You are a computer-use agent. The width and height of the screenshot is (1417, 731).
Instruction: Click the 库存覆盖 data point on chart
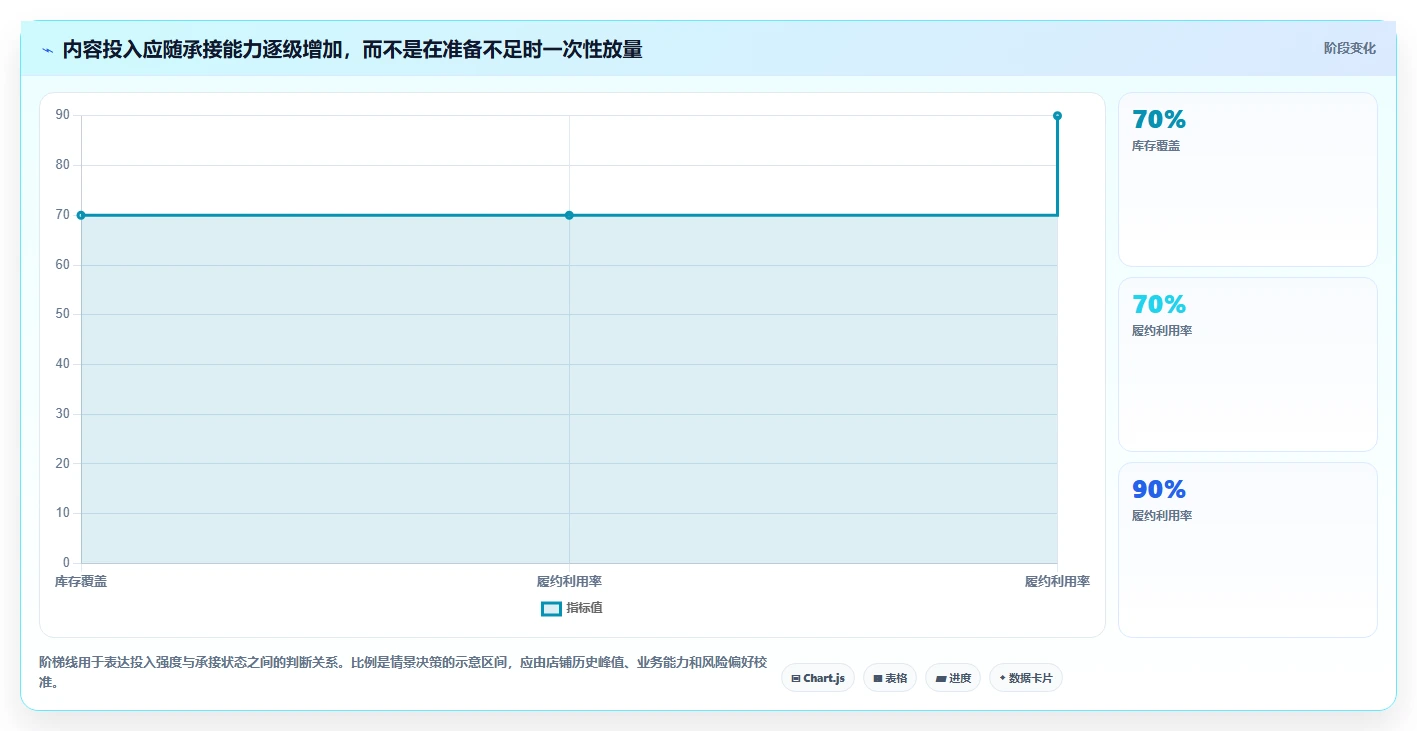pos(81,215)
